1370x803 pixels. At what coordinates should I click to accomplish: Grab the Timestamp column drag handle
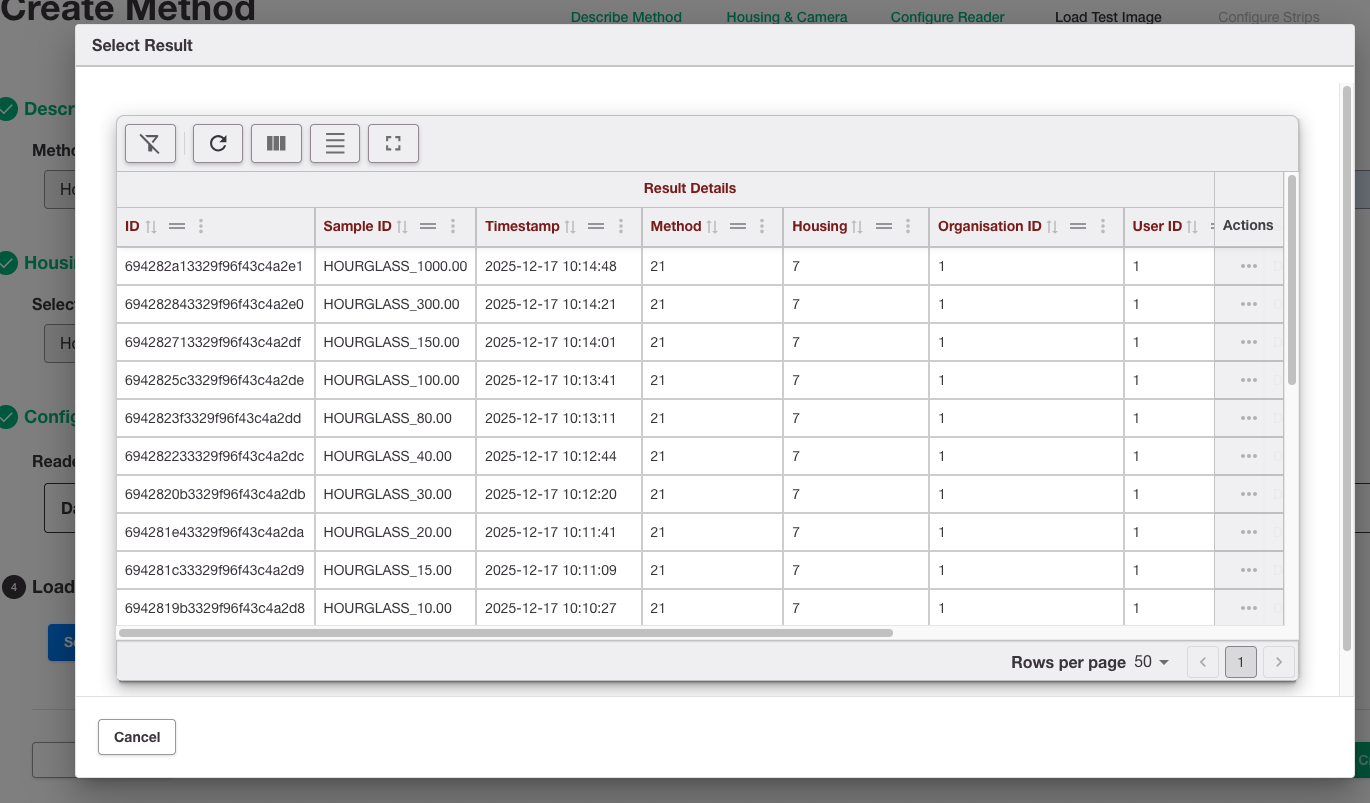tap(596, 227)
